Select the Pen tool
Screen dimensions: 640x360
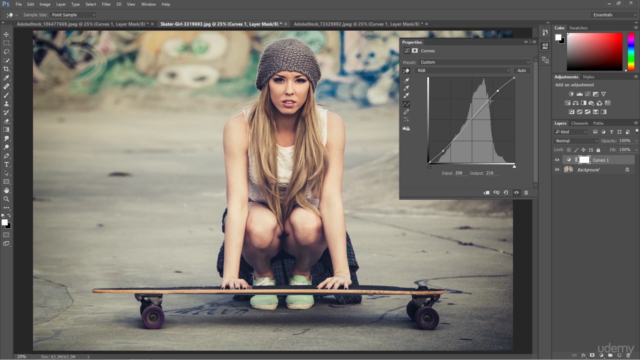pos(6,156)
